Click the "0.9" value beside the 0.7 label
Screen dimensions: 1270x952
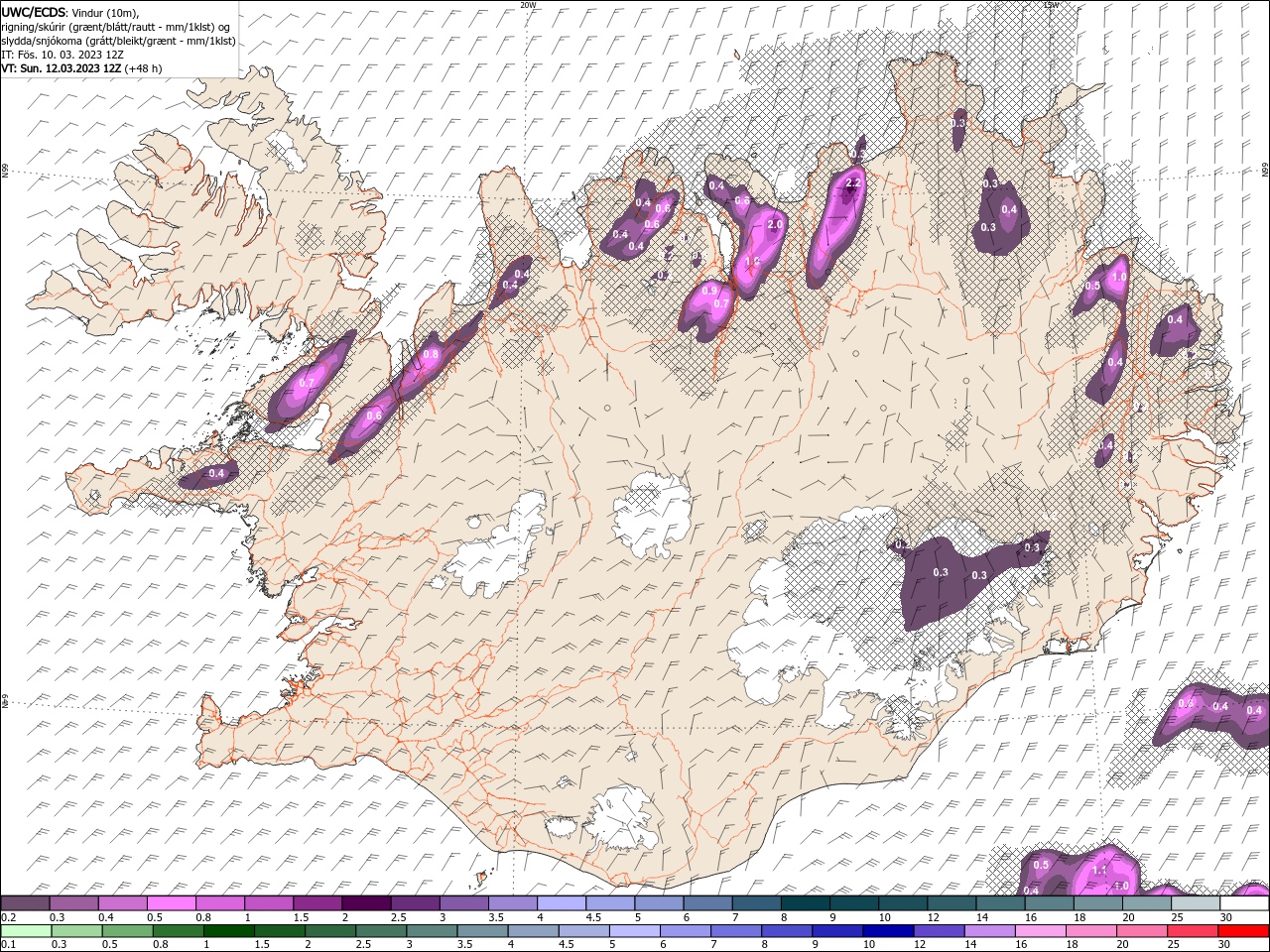coord(709,291)
